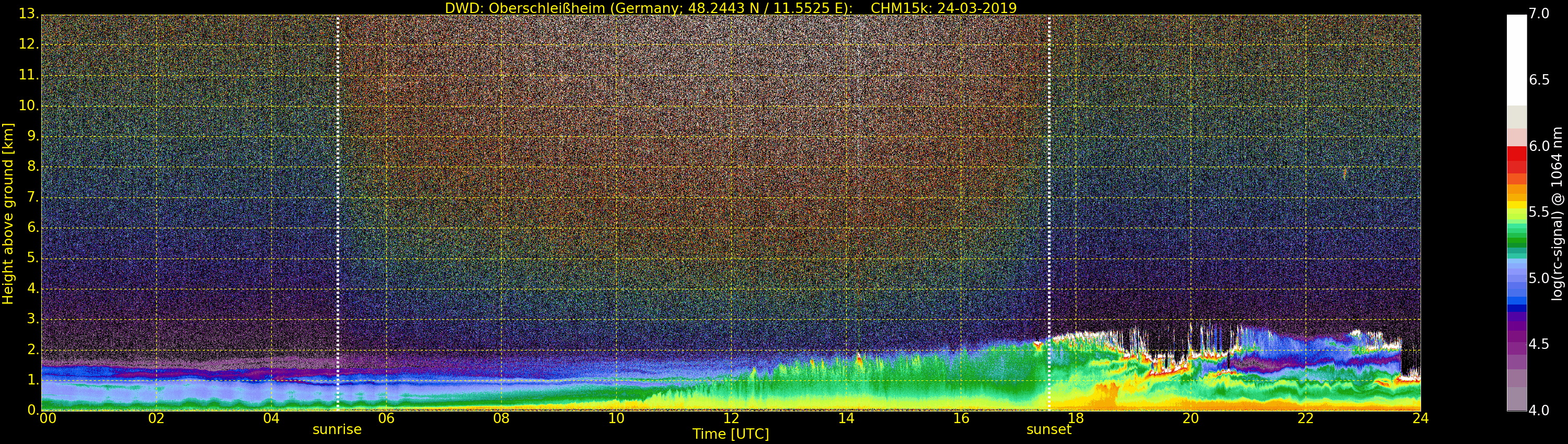
Task: Click the '6.0' colorbar tick value
Action: [x=1539, y=146]
